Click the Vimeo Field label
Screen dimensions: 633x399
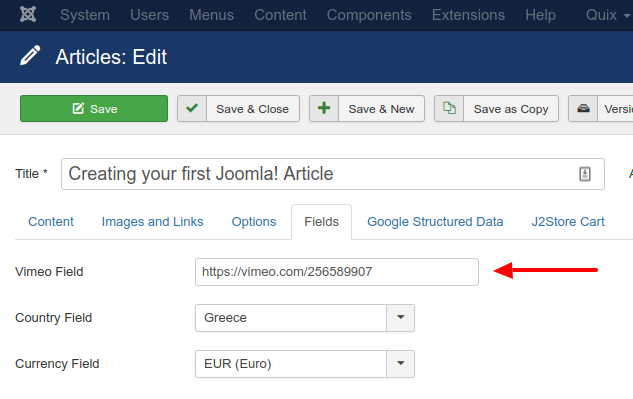coord(49,272)
